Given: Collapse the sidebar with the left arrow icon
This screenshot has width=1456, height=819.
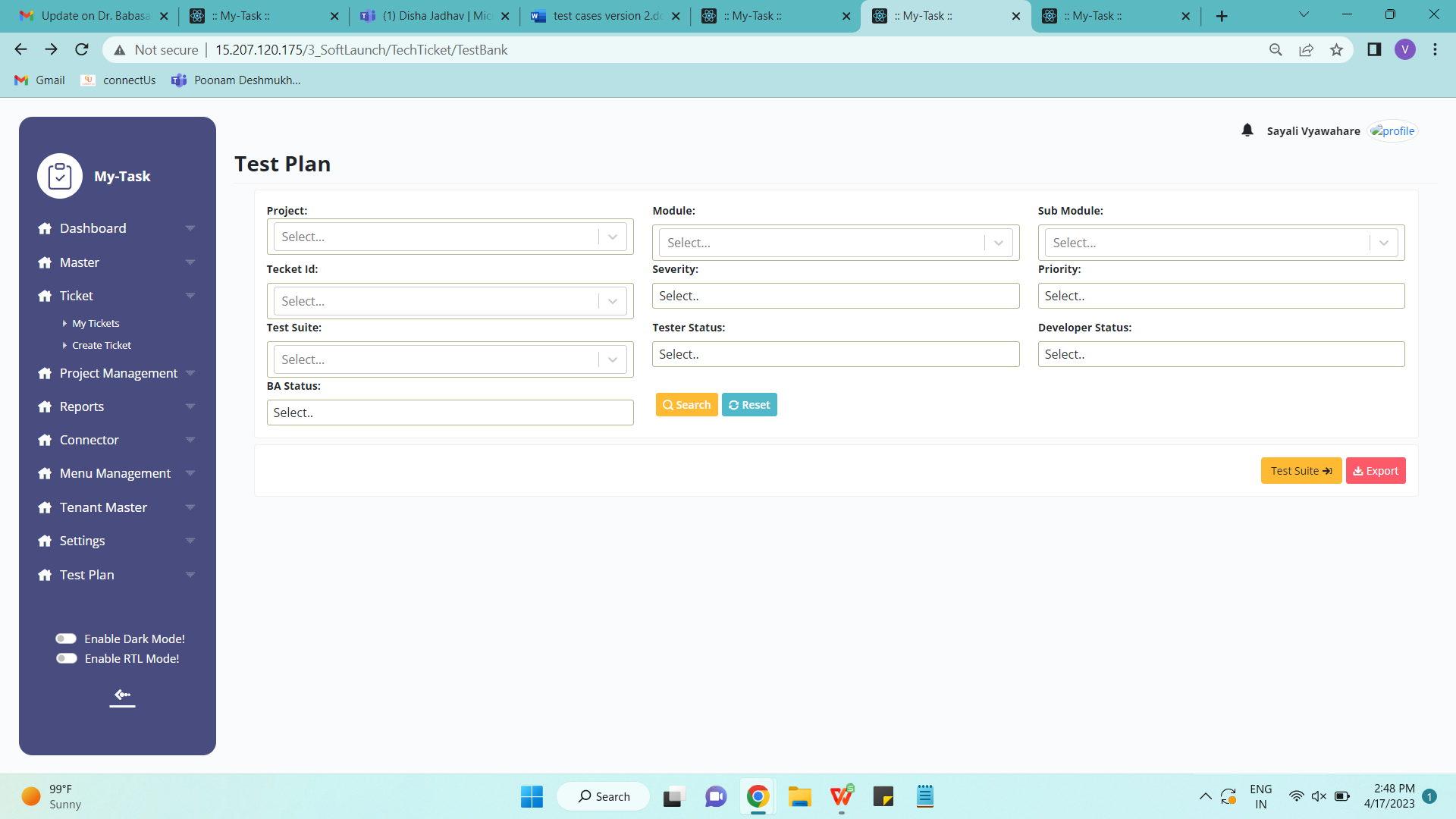Looking at the screenshot, I should tap(122, 695).
